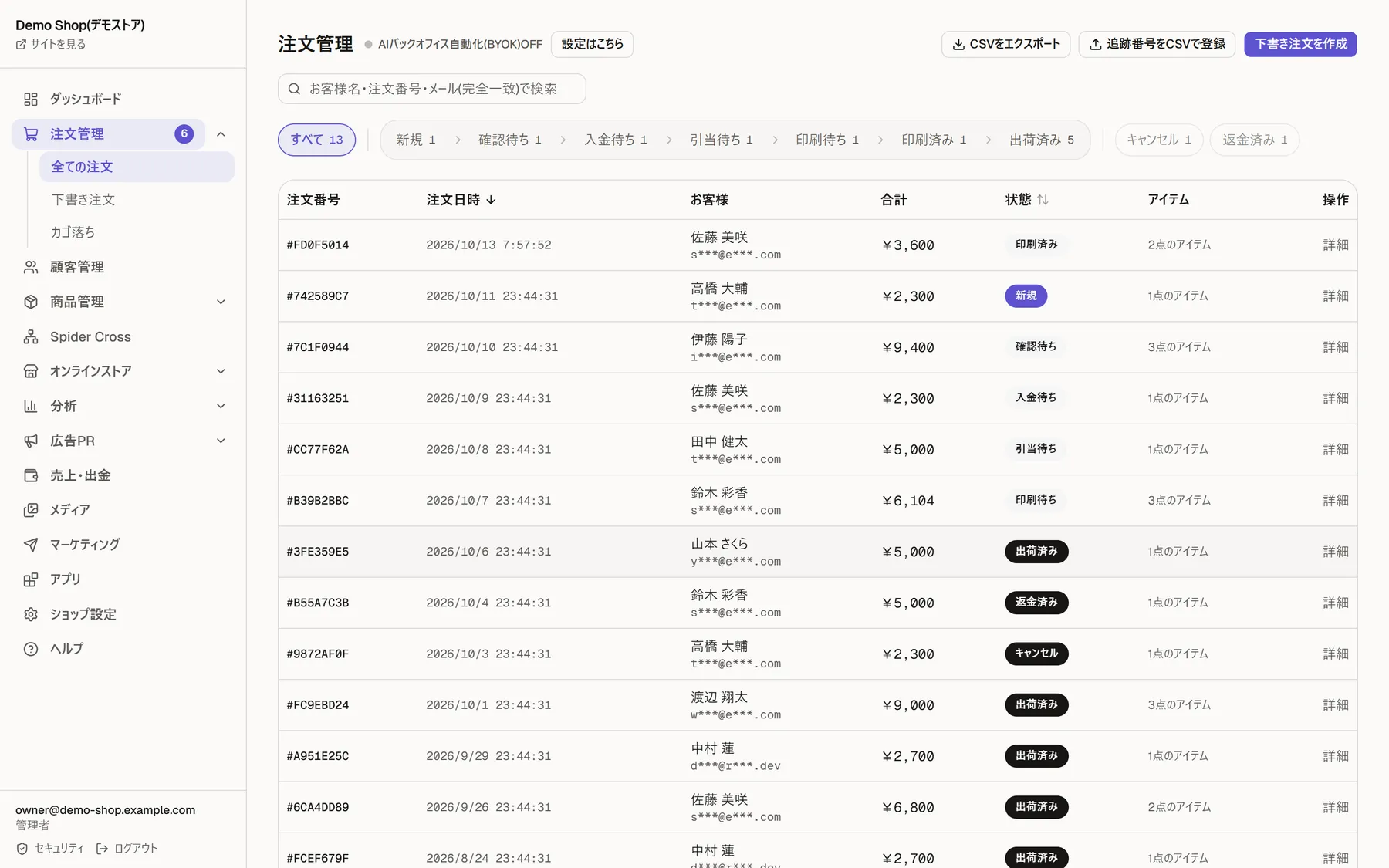Click the ヘルプ question mark icon
Screen dimensions: 1389x868
click(31, 649)
